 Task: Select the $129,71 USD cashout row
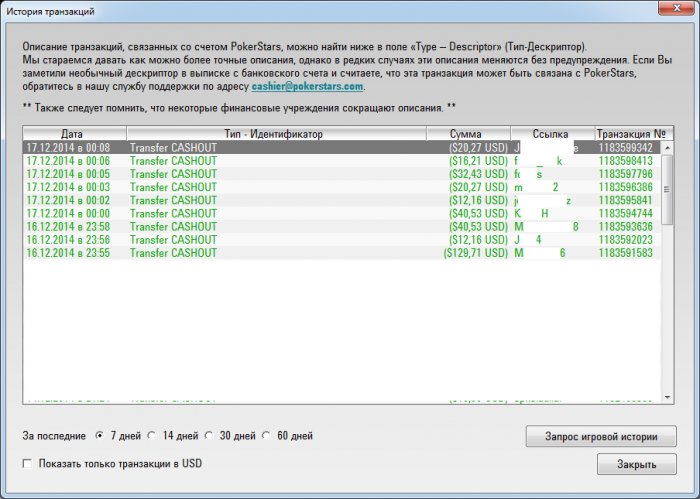point(300,253)
